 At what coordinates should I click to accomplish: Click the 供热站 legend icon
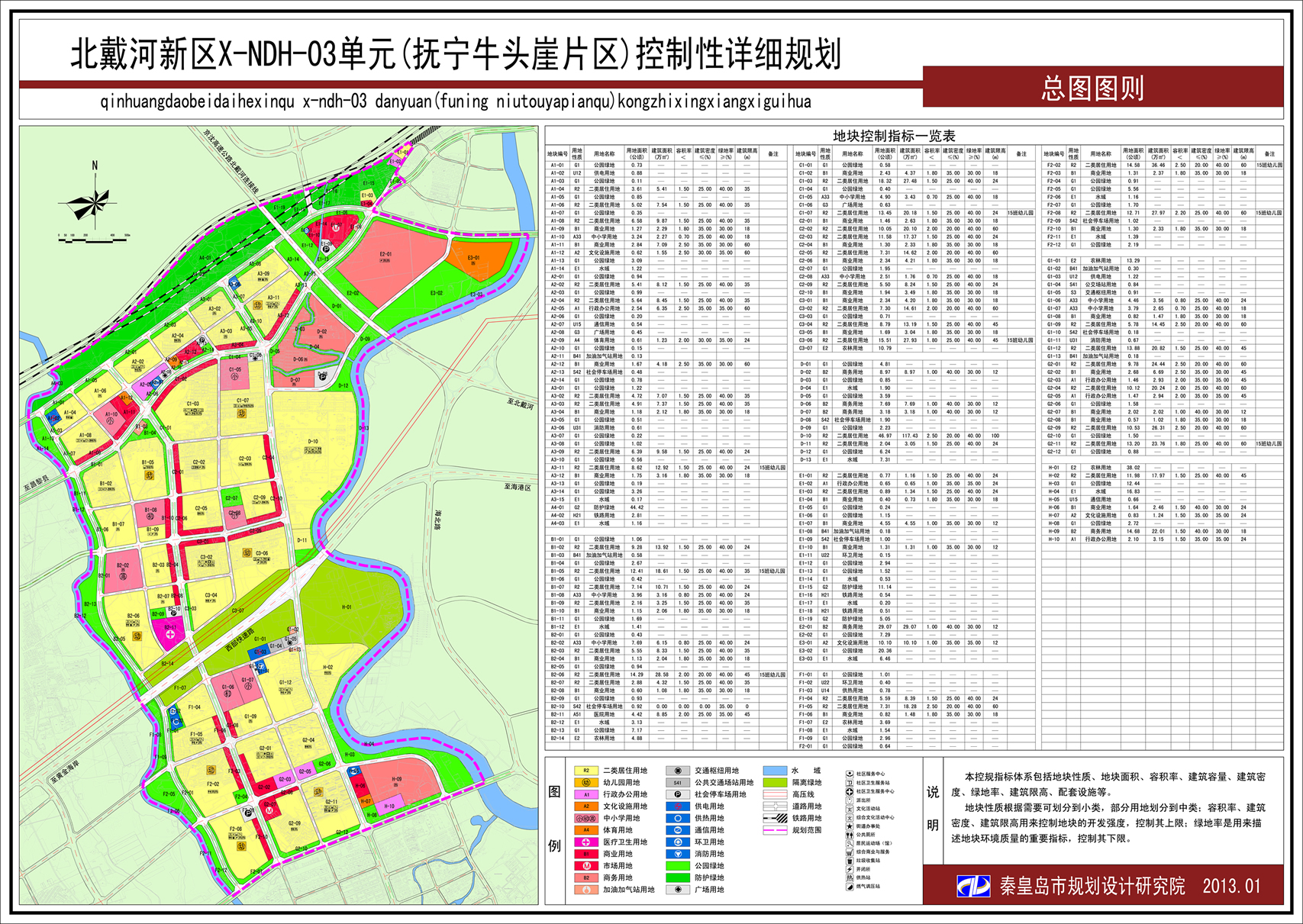point(850,877)
